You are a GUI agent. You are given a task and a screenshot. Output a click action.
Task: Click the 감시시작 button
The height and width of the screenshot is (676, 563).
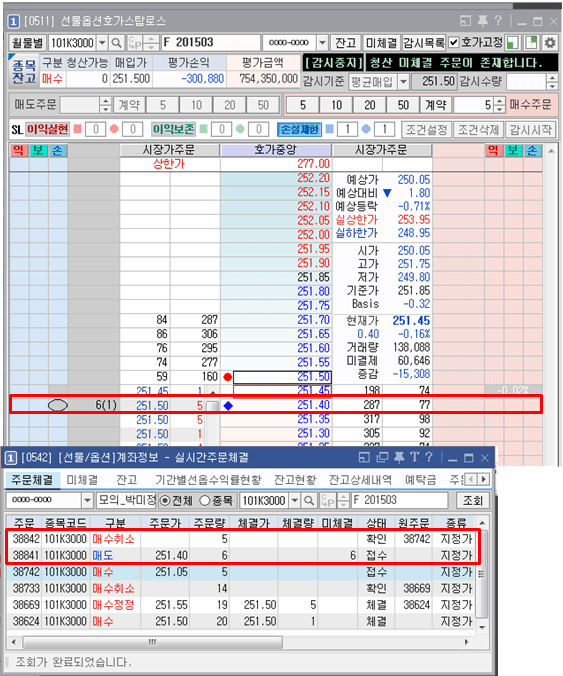(530, 129)
